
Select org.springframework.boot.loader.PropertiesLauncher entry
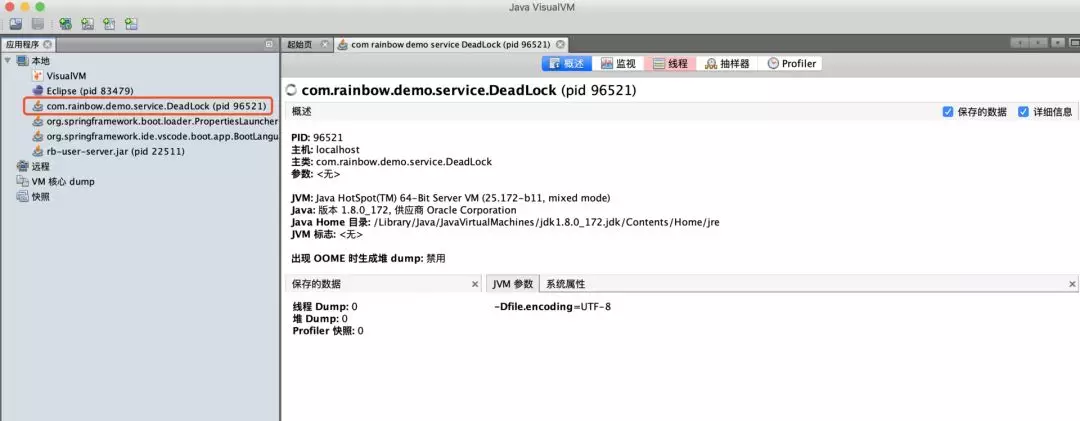point(155,121)
